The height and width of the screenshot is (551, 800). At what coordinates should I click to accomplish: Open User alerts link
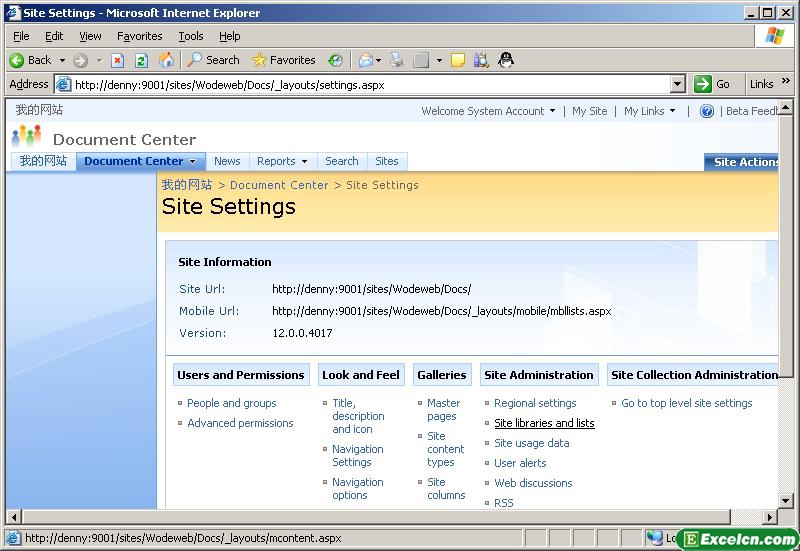[520, 463]
